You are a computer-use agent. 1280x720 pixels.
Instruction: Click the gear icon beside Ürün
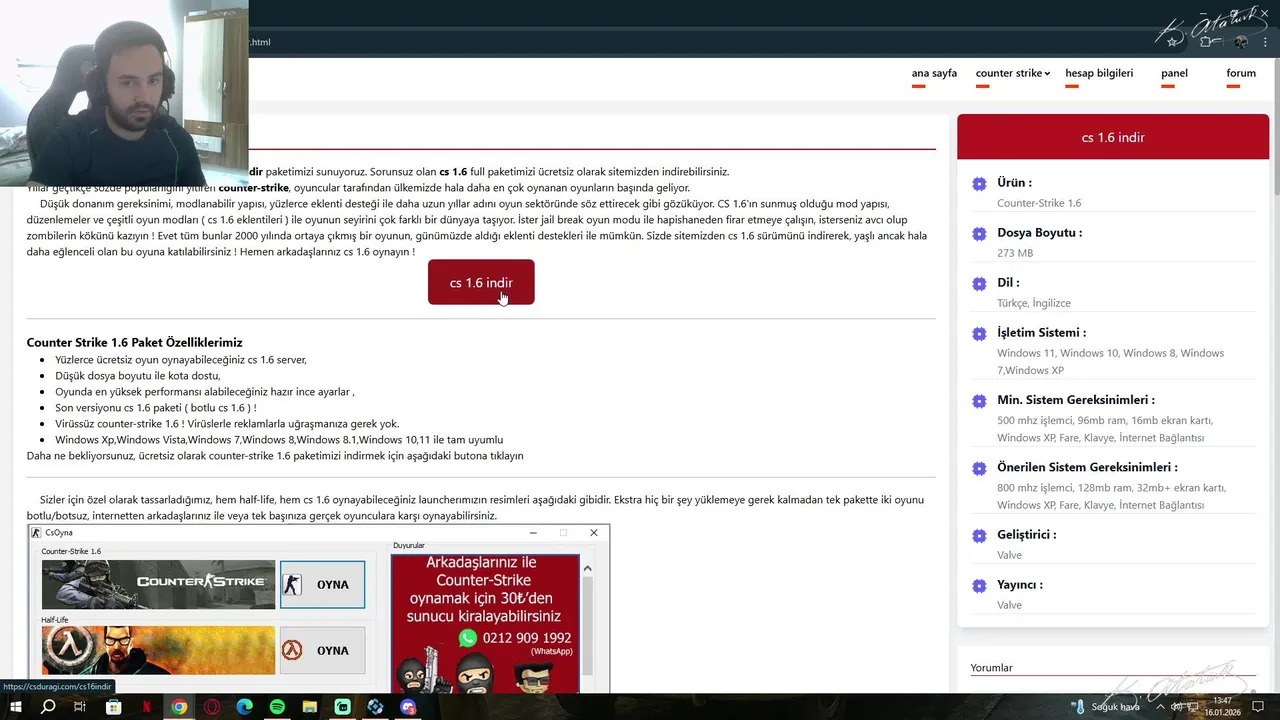979,184
